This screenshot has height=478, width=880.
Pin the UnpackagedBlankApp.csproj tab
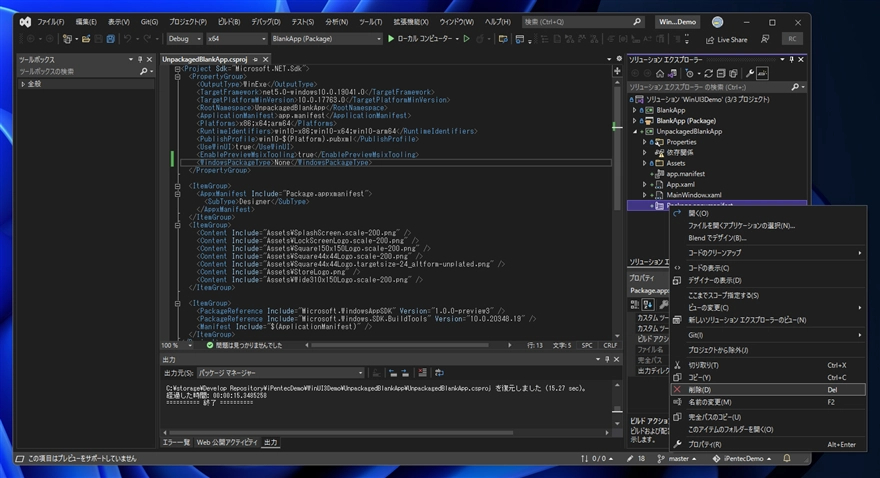pyautogui.click(x=255, y=59)
